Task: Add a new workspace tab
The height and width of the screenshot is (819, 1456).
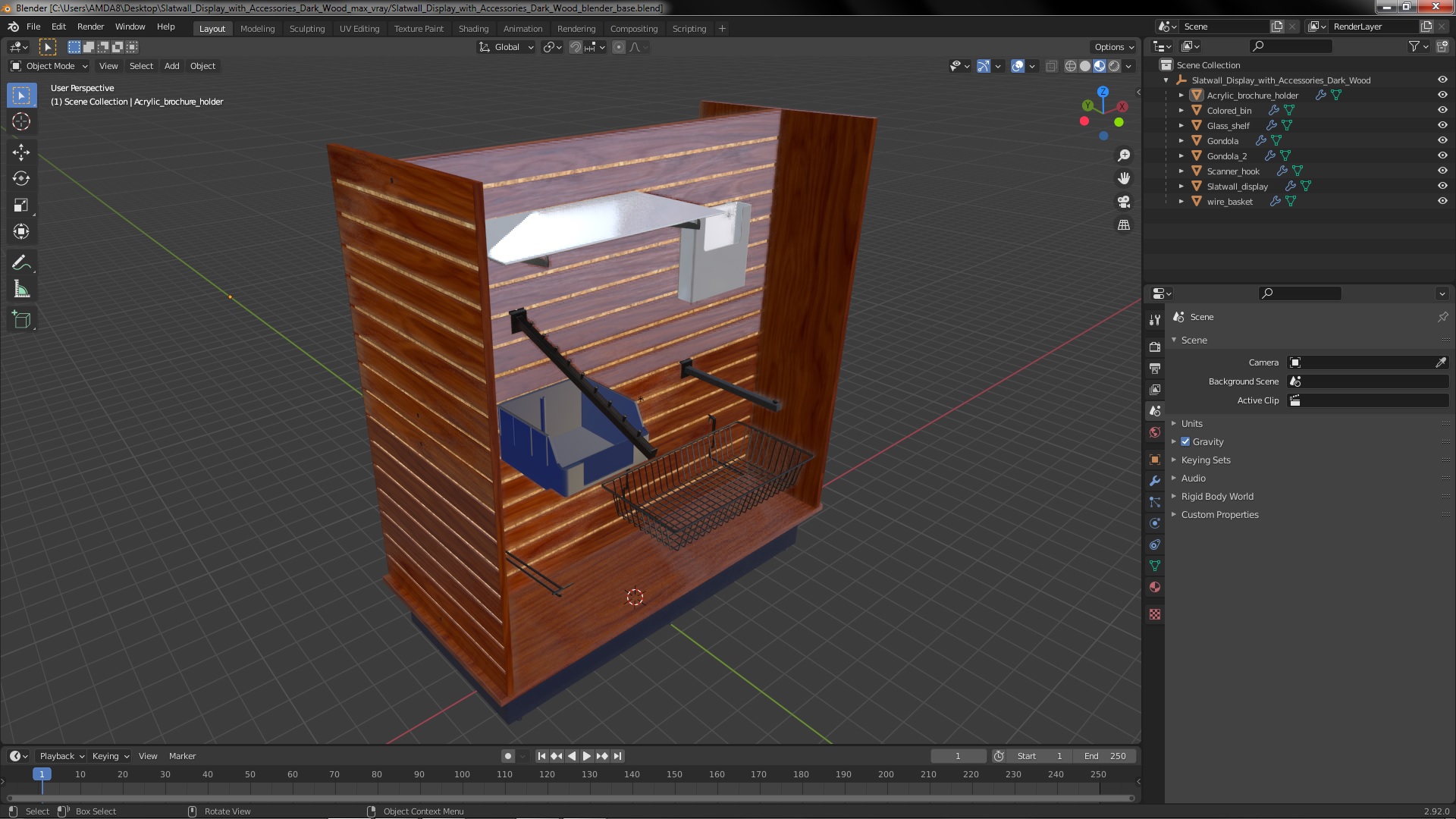Action: pyautogui.click(x=722, y=29)
